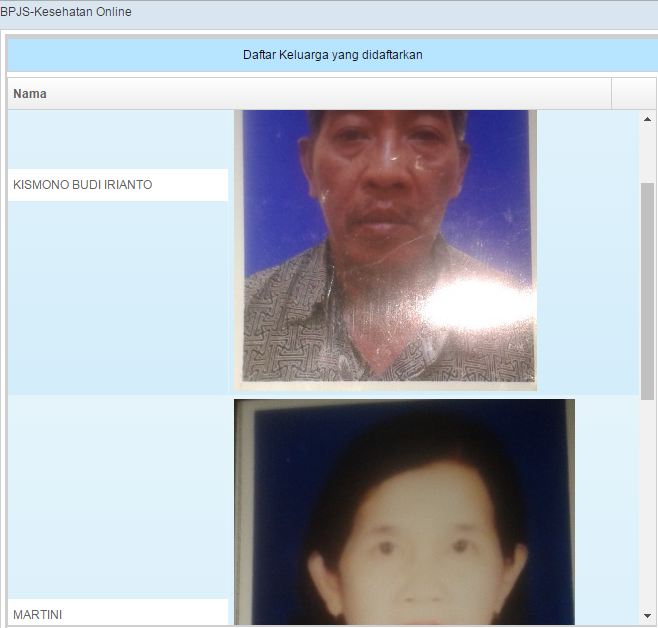
Task: Open the photo of MARTINI
Action: (x=404, y=512)
